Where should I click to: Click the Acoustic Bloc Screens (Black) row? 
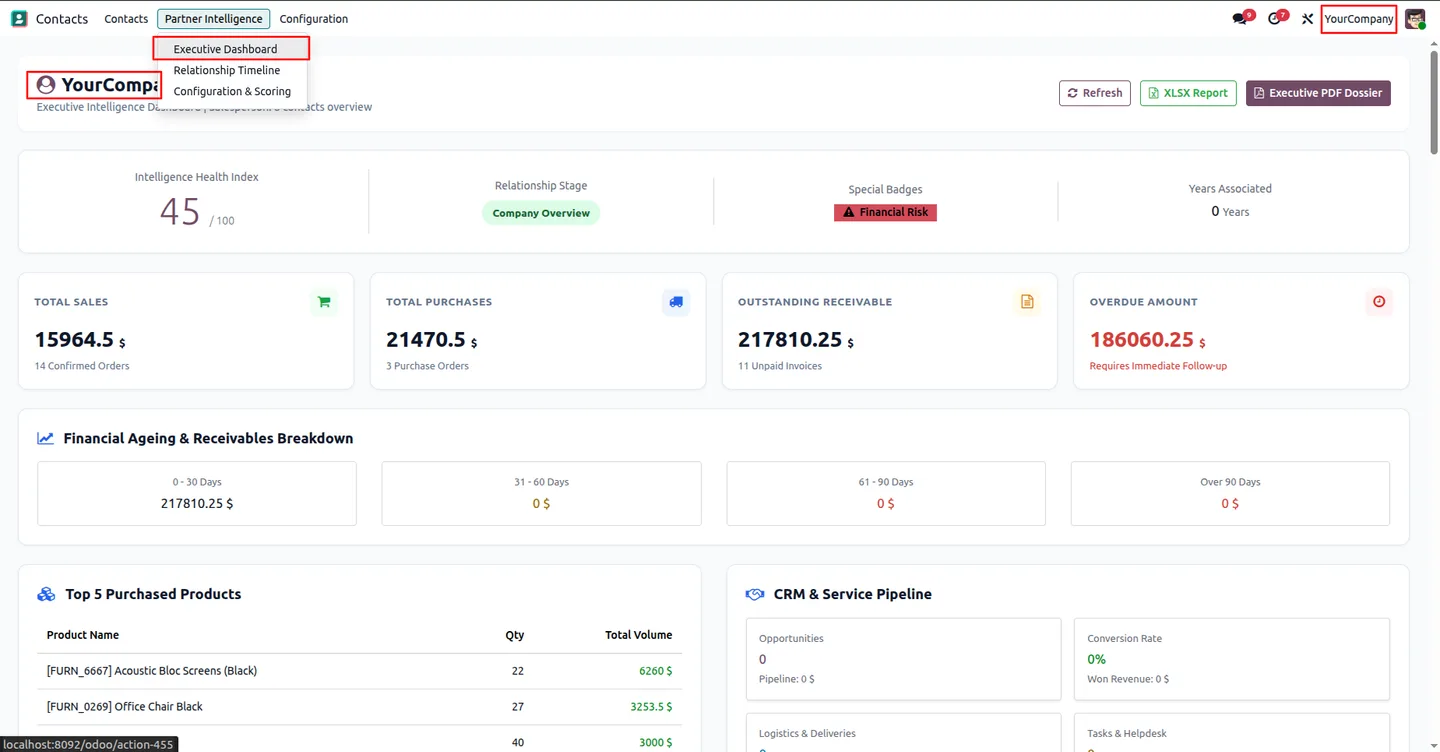pos(359,671)
